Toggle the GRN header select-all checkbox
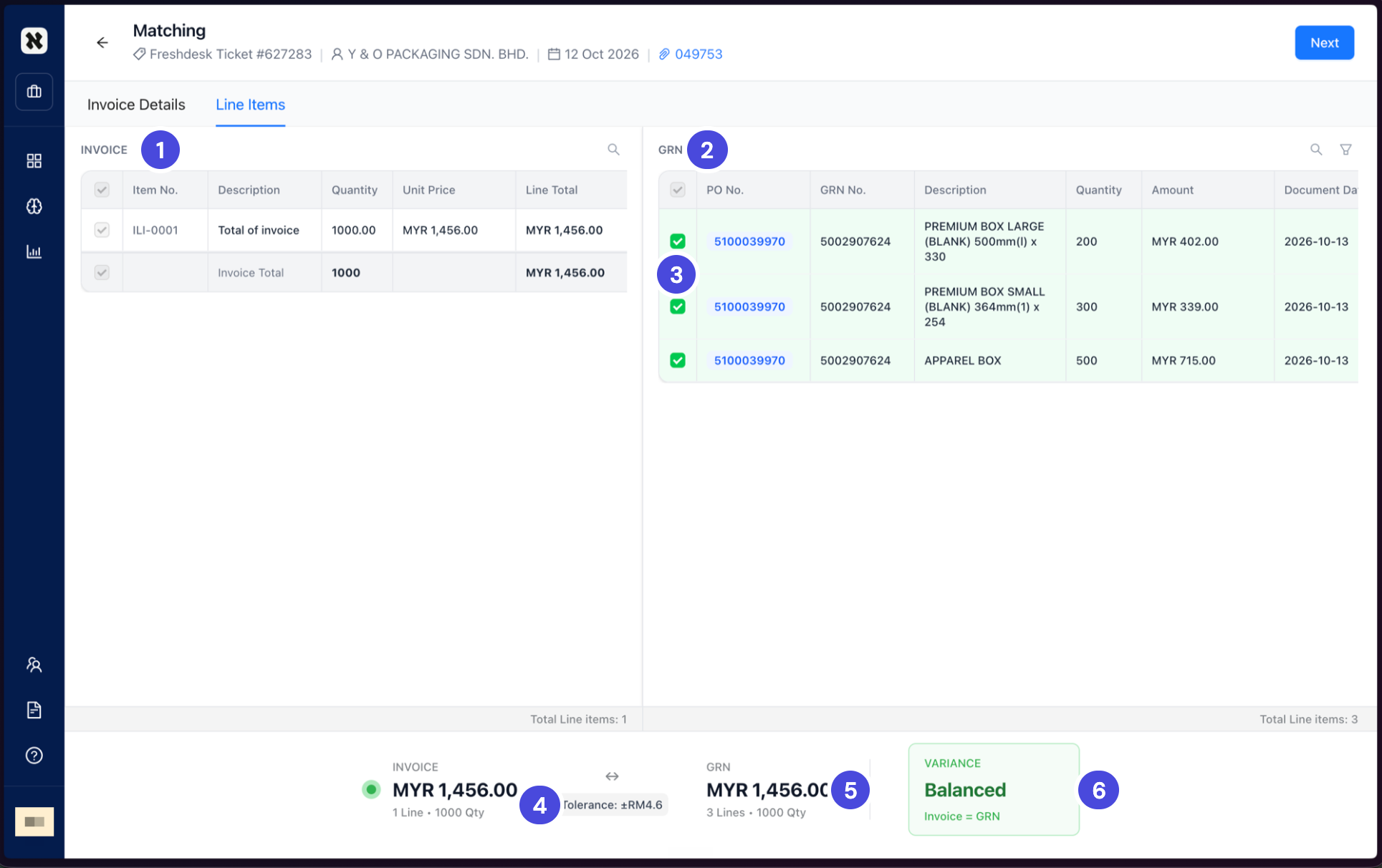 (x=677, y=190)
